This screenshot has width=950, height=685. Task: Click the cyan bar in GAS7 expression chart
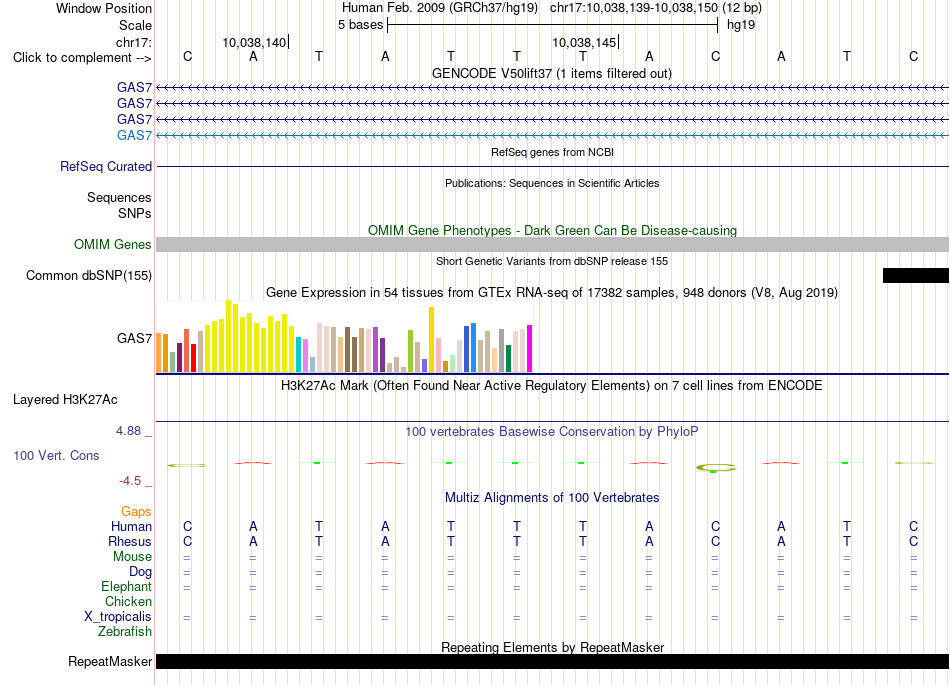[298, 354]
